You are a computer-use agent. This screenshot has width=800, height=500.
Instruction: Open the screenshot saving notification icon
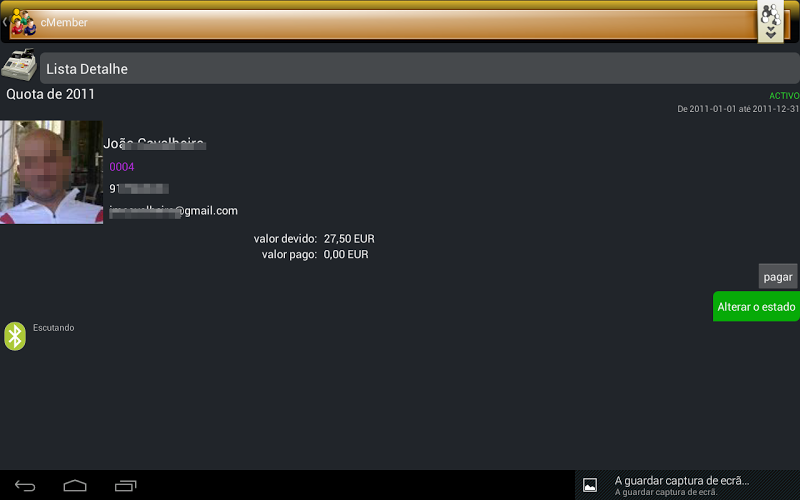[x=590, y=485]
